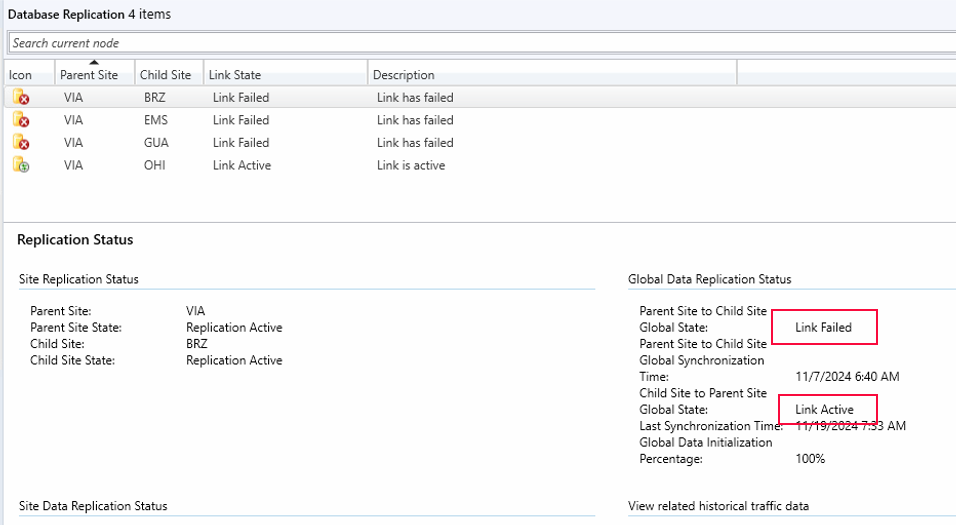
Task: Click the highlighted Link Failed global state
Action: tap(825, 327)
